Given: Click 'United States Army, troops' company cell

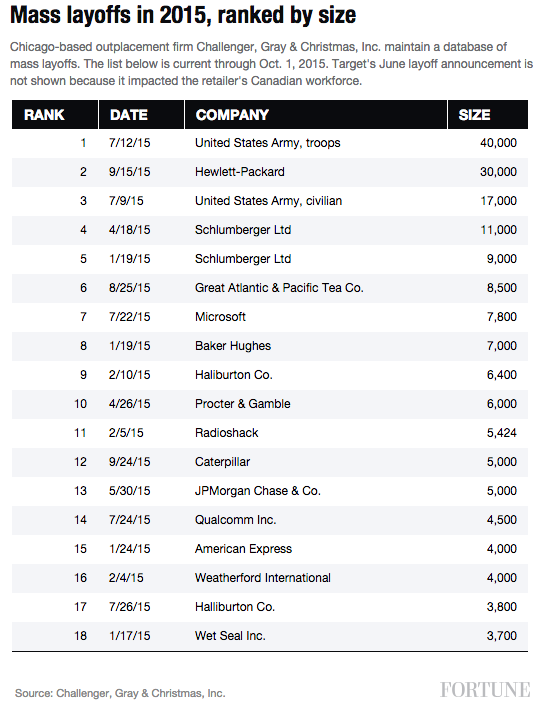Looking at the screenshot, I should [x=268, y=143].
